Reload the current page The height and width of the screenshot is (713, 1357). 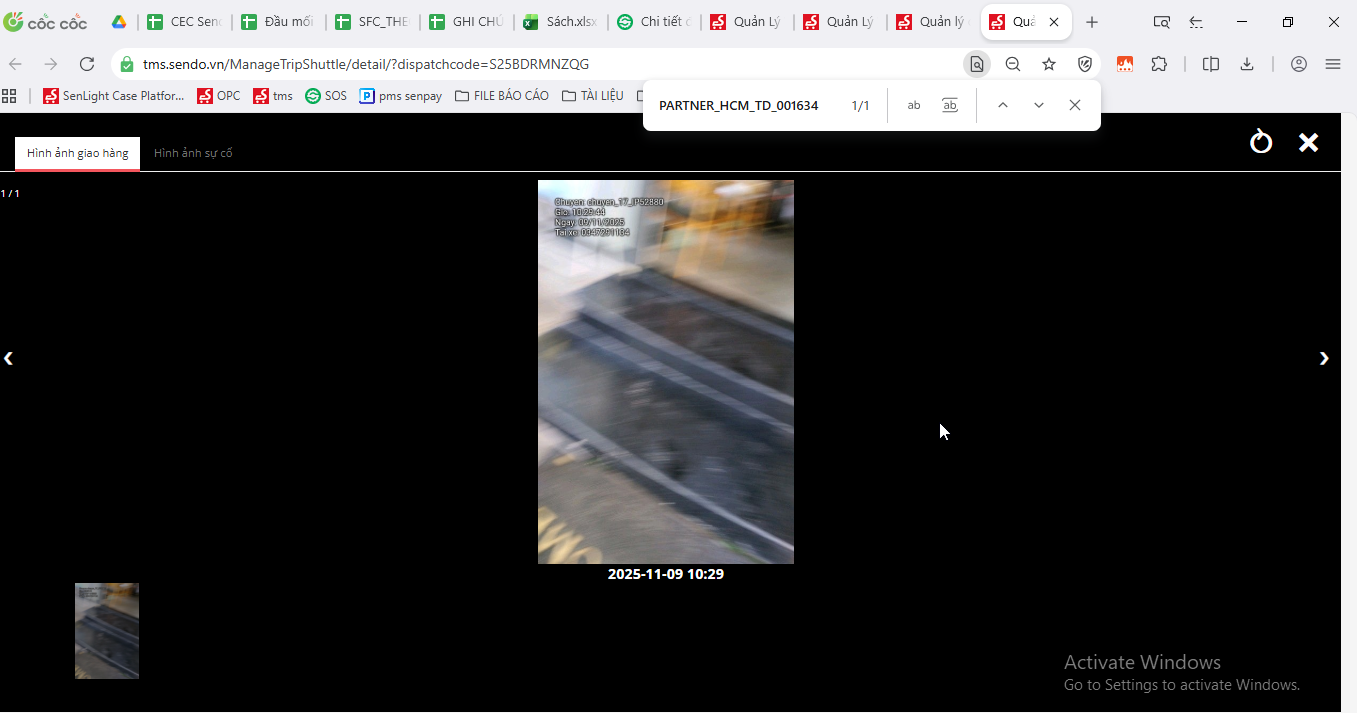(x=87, y=64)
